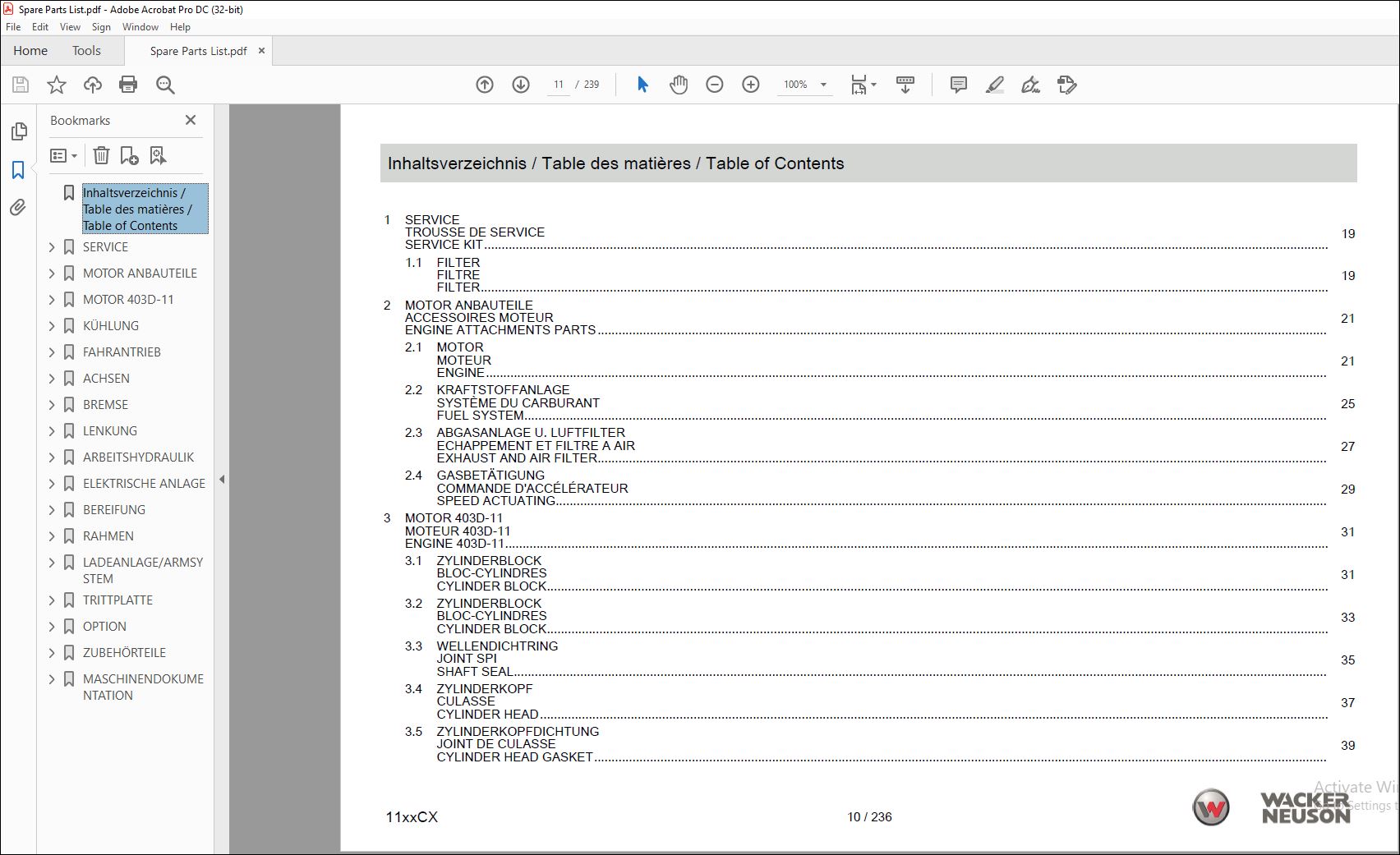
Task: Open Attachments paperclip panel
Action: click(x=18, y=207)
